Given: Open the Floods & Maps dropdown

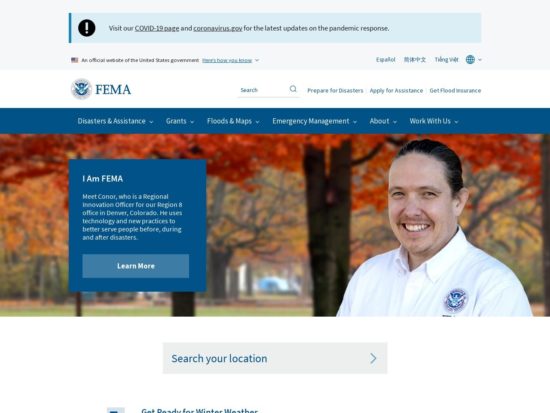Looking at the screenshot, I should (x=233, y=121).
